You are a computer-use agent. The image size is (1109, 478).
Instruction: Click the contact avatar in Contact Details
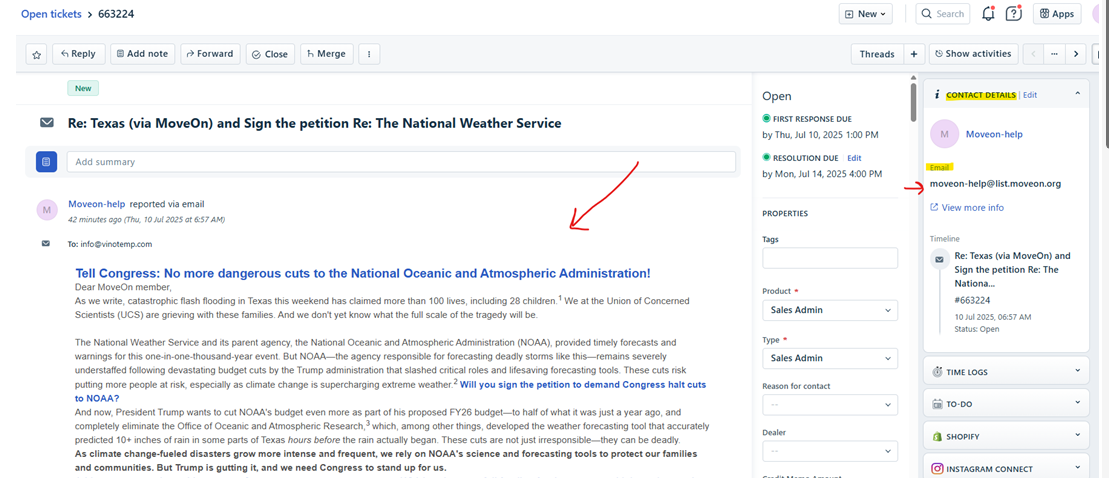pyautogui.click(x=944, y=134)
